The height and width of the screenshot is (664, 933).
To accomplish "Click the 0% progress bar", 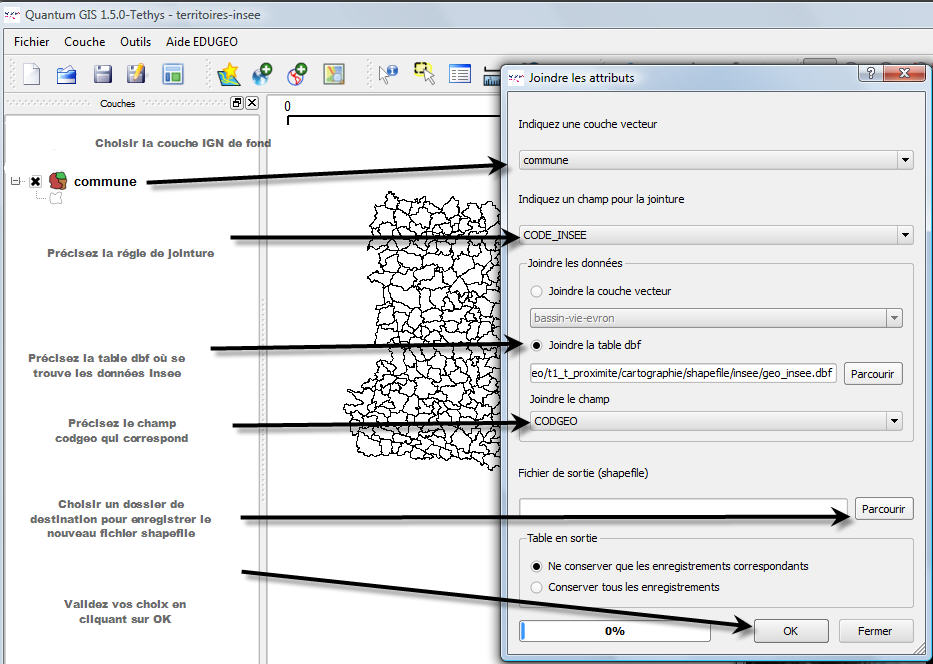I will (x=614, y=631).
